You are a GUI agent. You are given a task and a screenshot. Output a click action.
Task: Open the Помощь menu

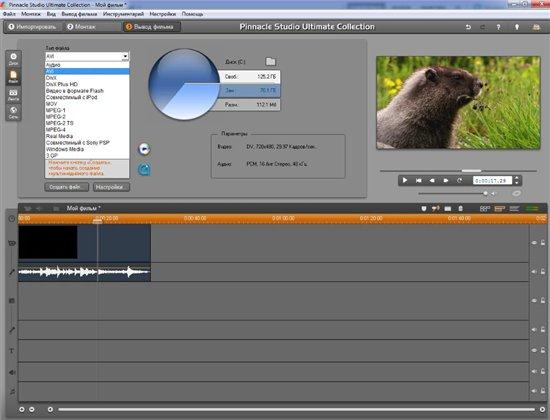(x=192, y=14)
